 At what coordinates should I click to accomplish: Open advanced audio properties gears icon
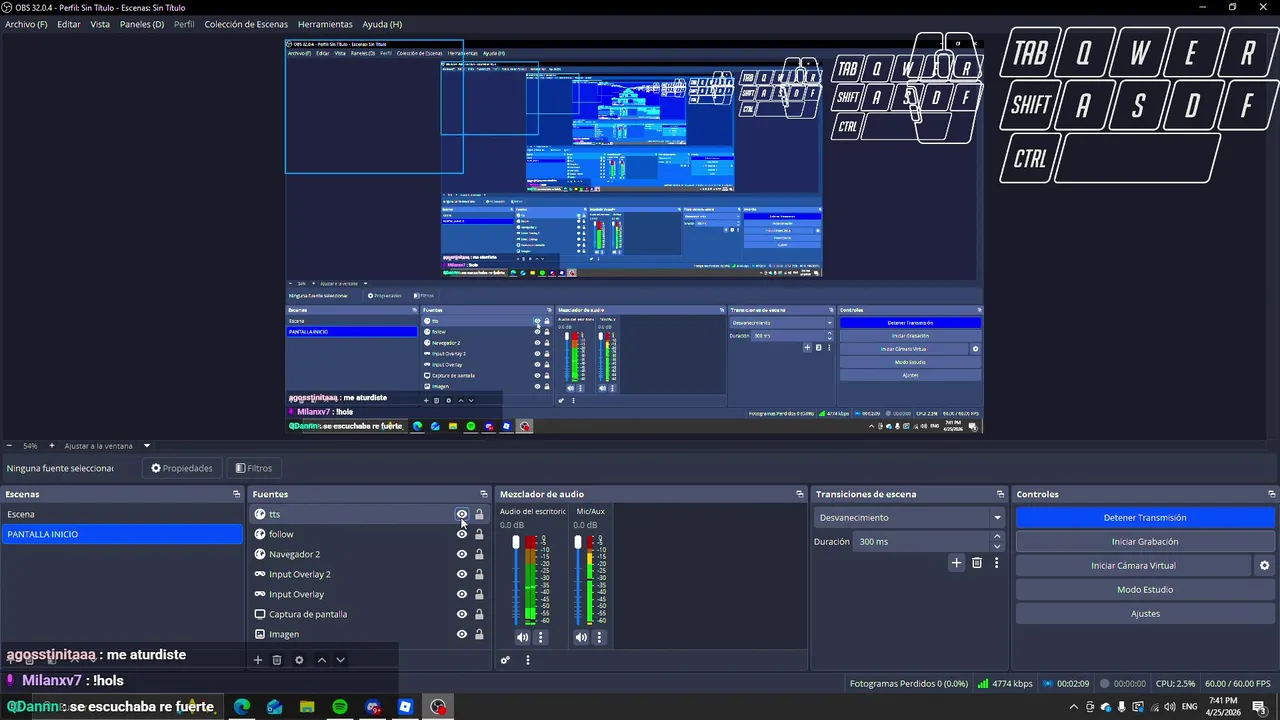[505, 660]
